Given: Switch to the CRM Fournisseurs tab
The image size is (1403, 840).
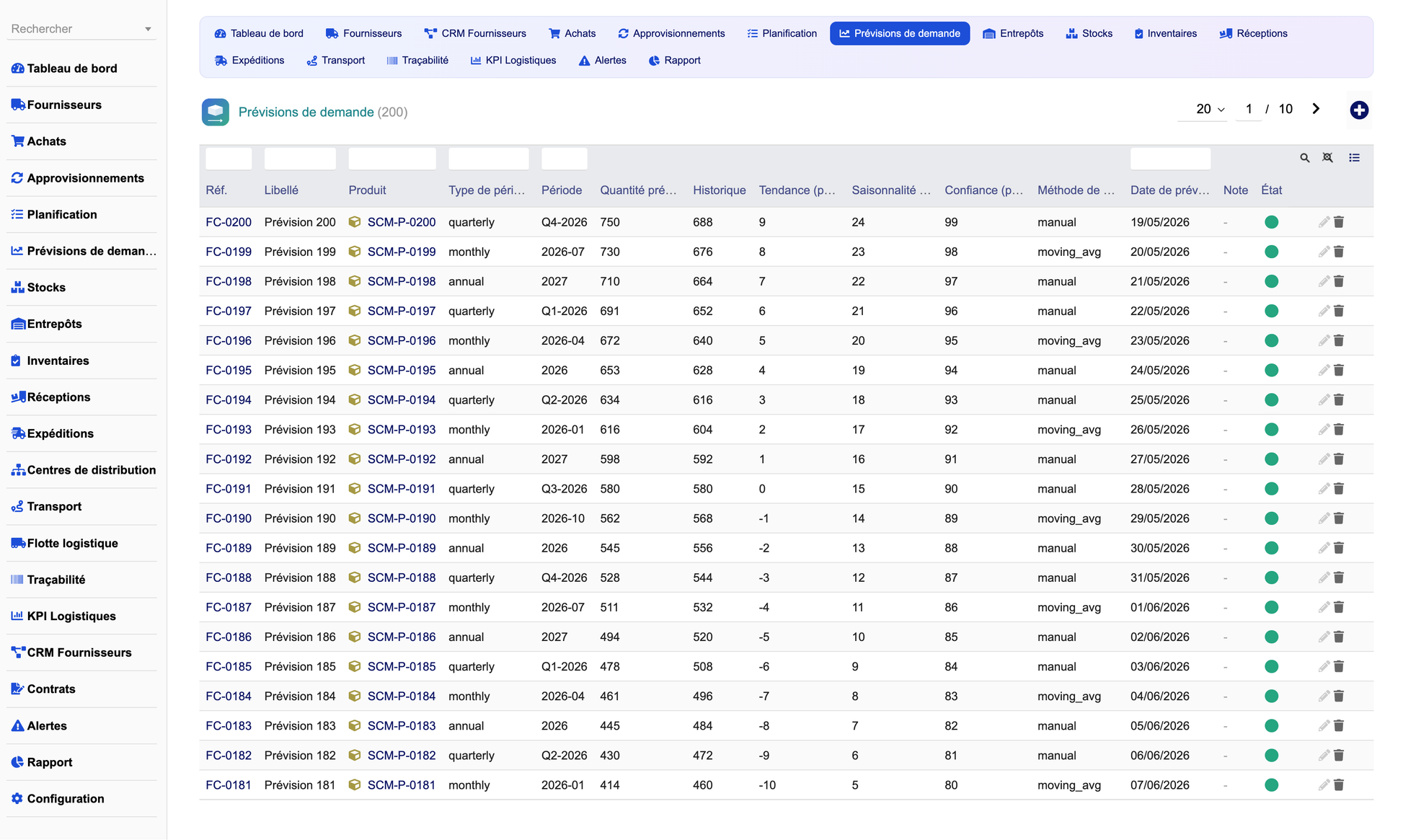Looking at the screenshot, I should point(475,33).
